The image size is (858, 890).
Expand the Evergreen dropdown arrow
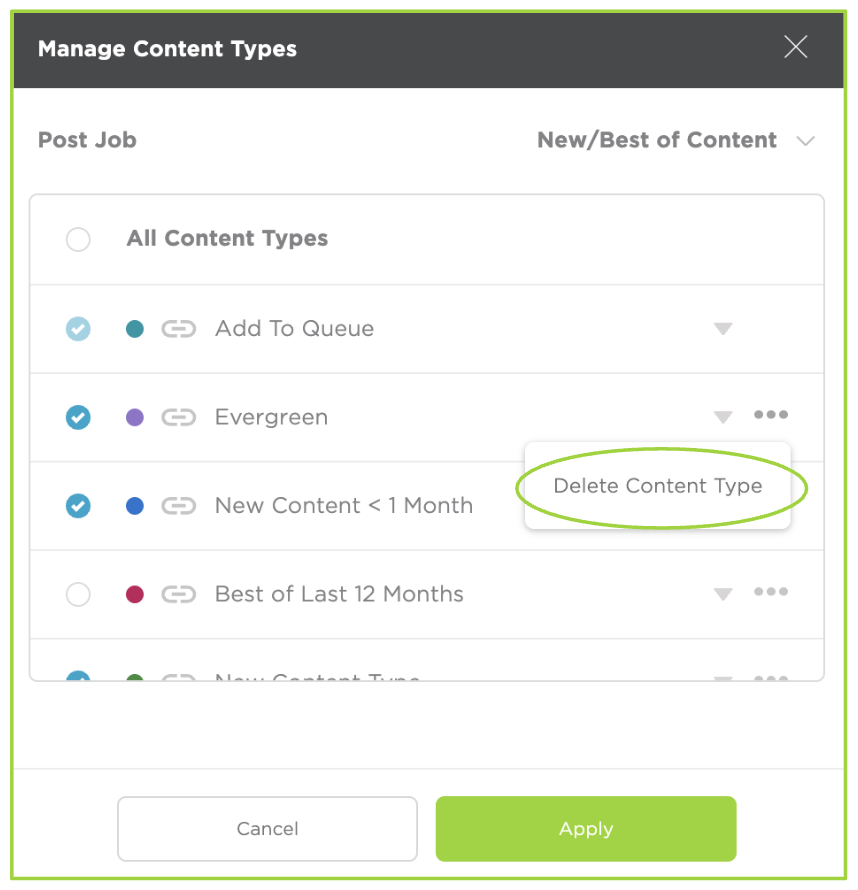click(723, 417)
